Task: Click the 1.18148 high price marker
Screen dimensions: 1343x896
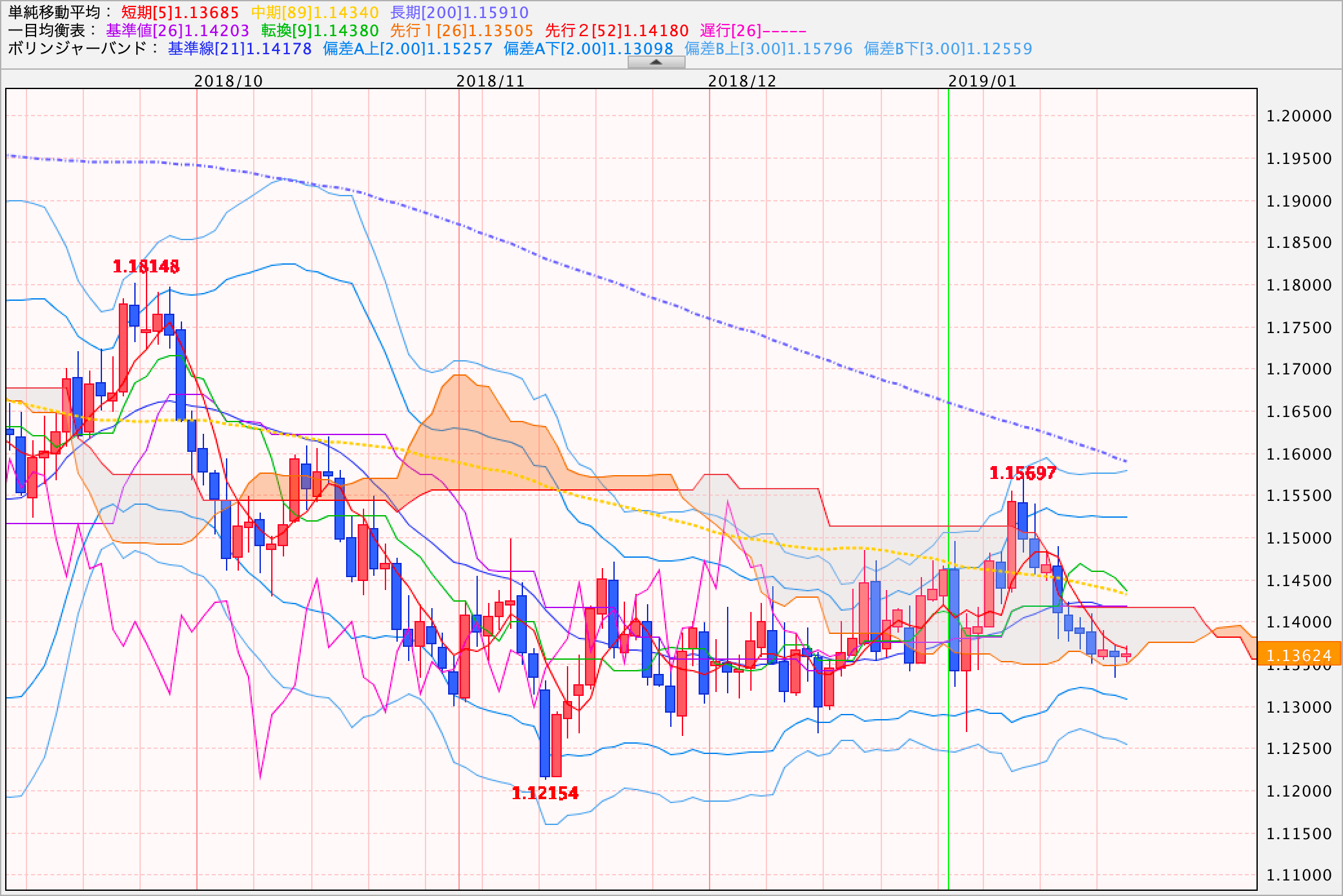Action: click(x=147, y=267)
